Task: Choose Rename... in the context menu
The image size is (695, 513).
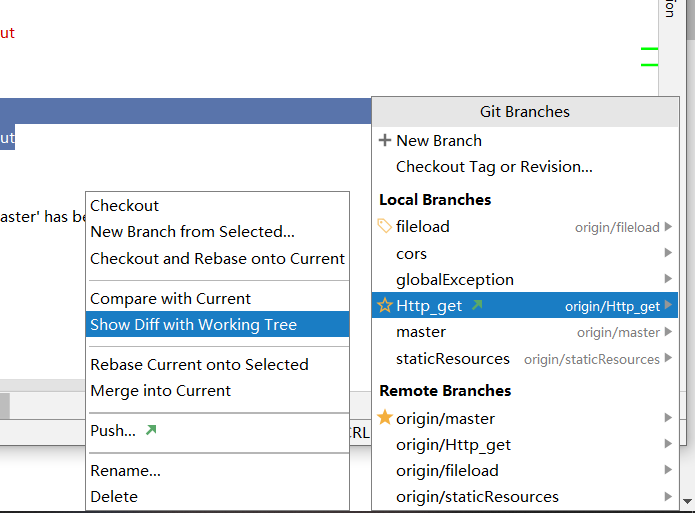Action: [x=217, y=470]
